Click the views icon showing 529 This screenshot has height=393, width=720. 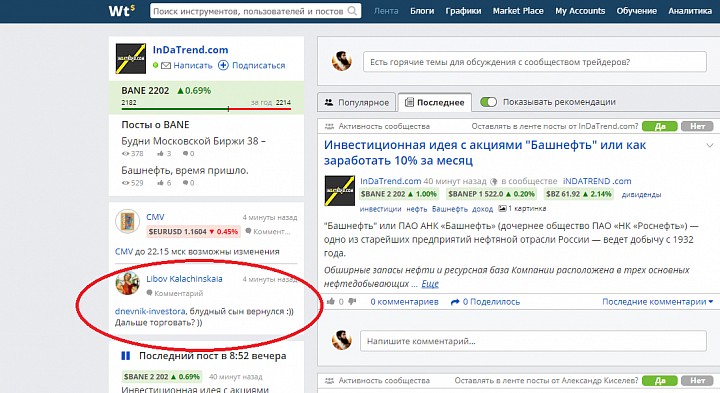(x=125, y=183)
